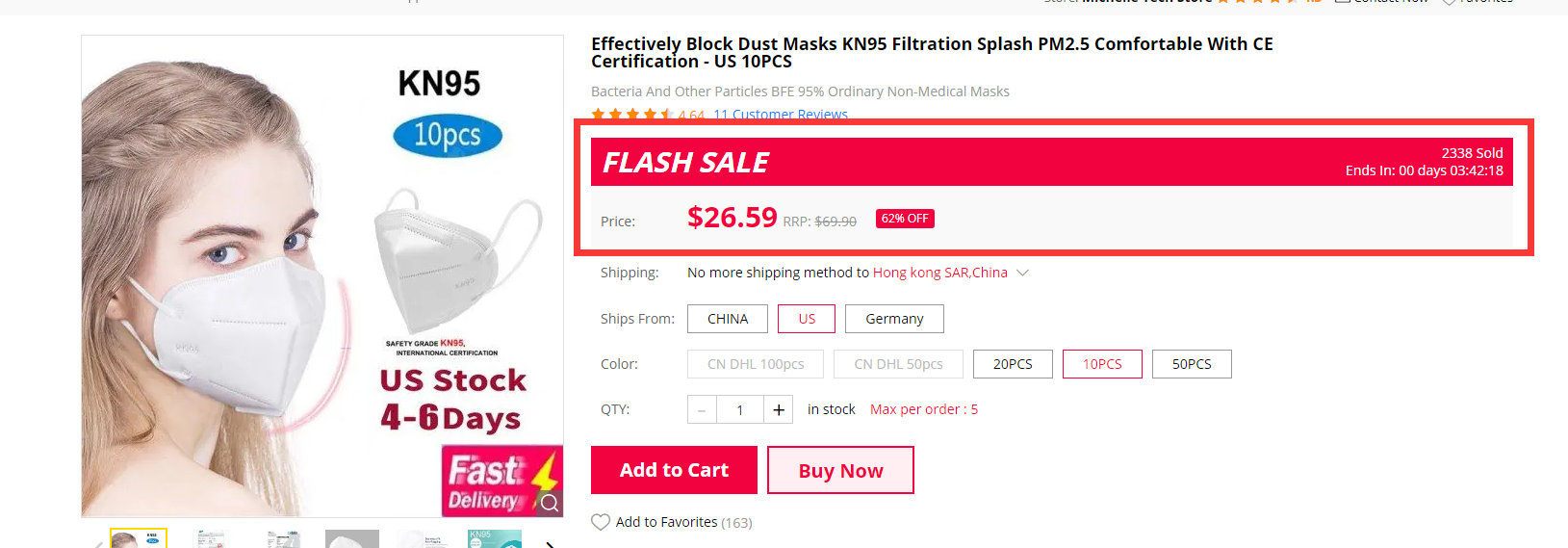Screen dimensions: 1568x548
Task: Click the magnifier icon on the product image
Action: coord(550,503)
